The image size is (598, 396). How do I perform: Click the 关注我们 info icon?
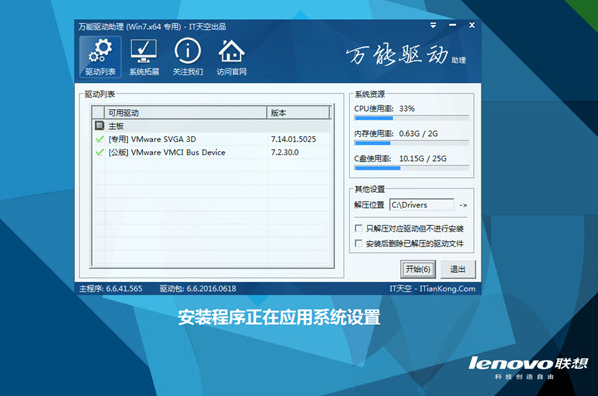(188, 57)
